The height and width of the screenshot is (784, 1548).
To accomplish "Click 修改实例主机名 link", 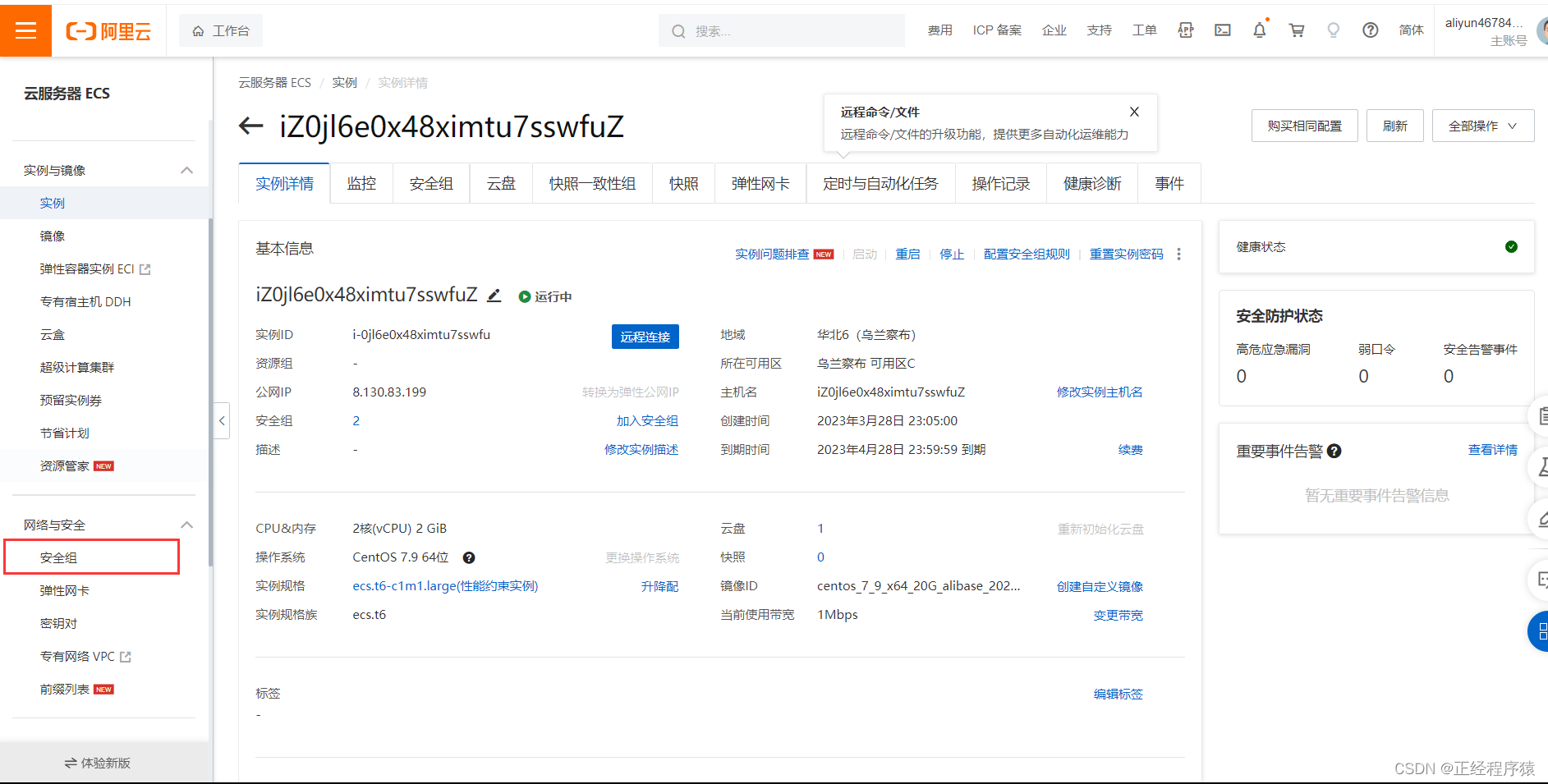I will pos(1100,392).
